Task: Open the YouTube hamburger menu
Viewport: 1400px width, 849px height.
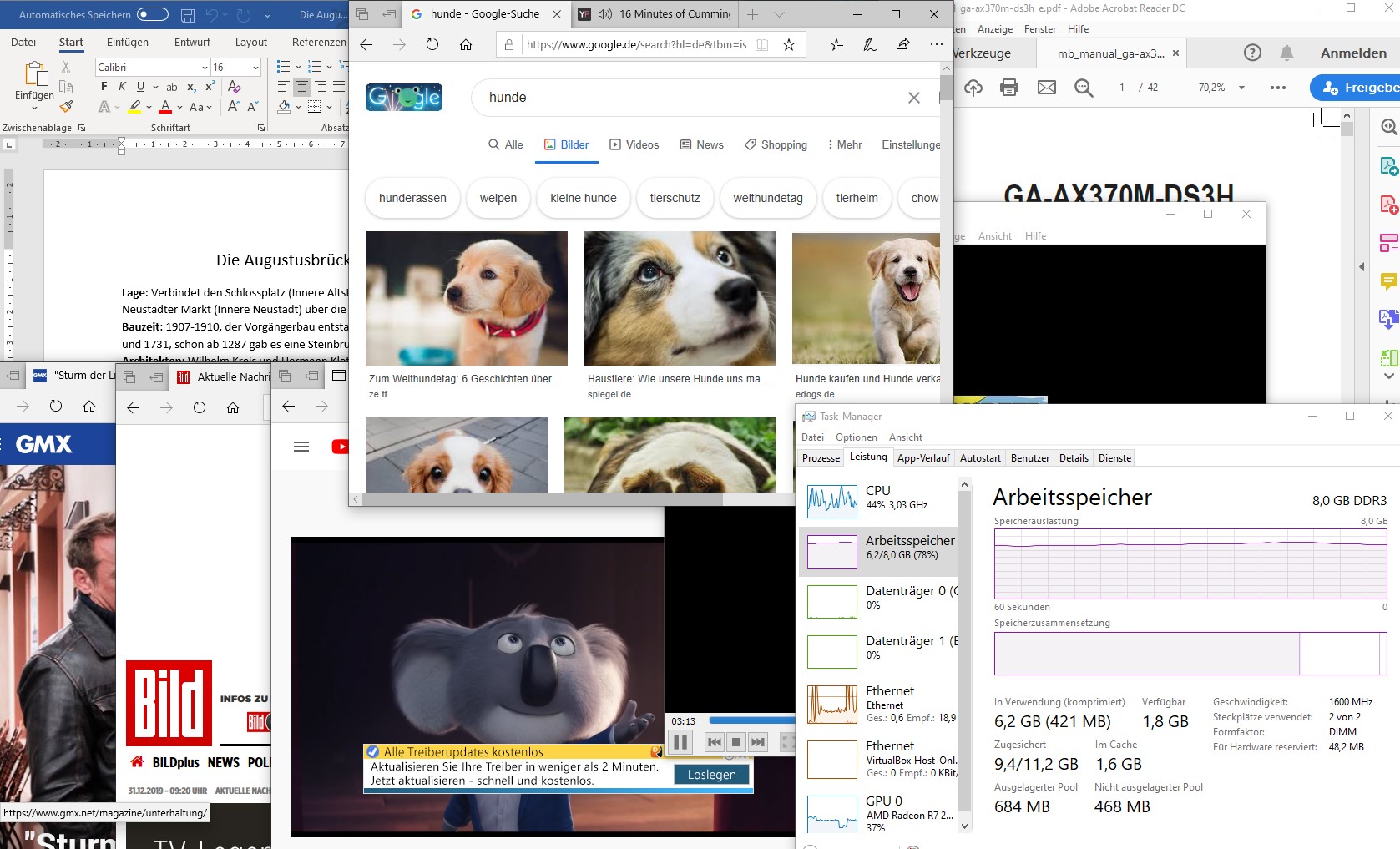Action: click(301, 447)
